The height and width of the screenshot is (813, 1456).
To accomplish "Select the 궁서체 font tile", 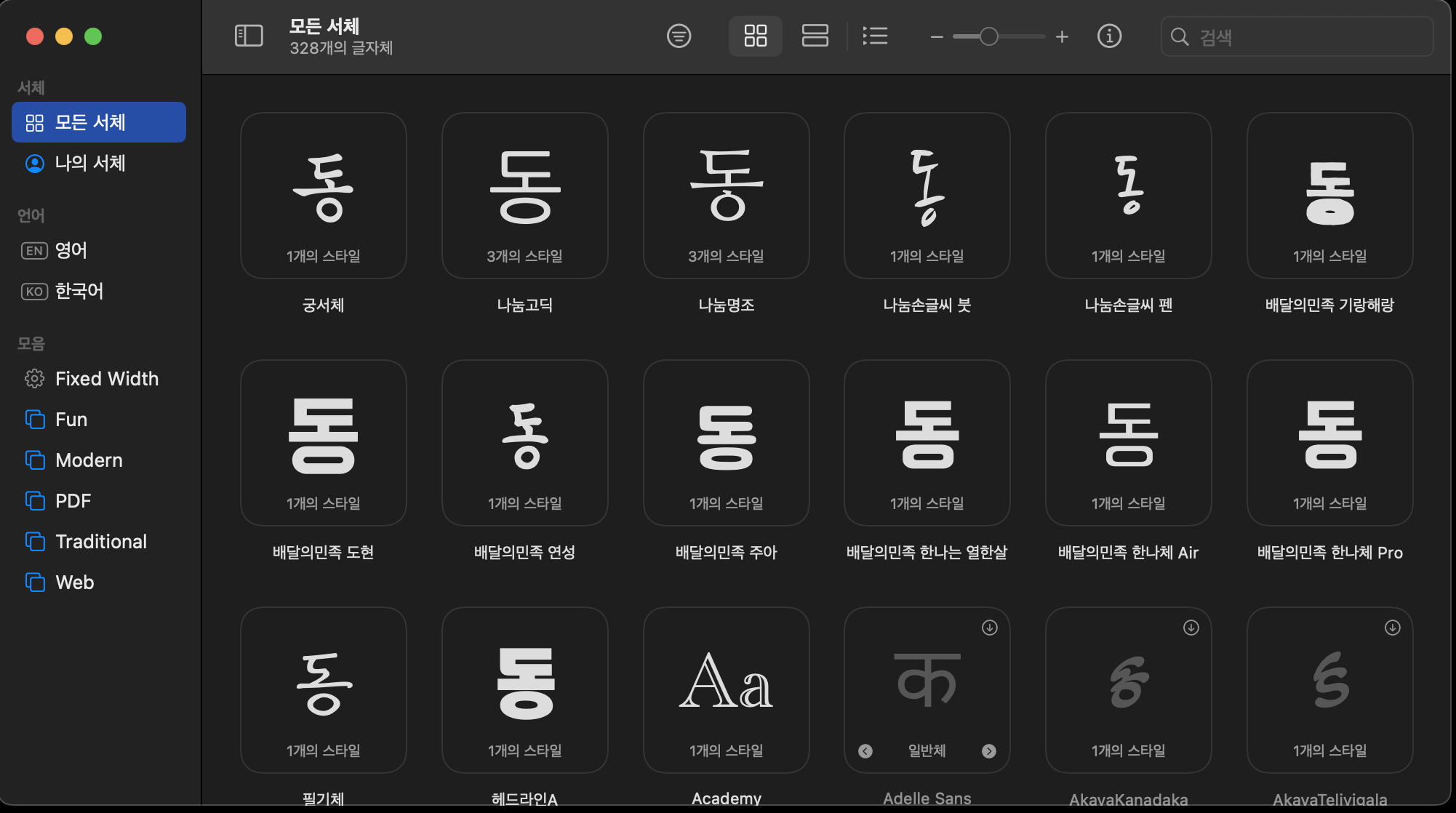I will point(324,196).
